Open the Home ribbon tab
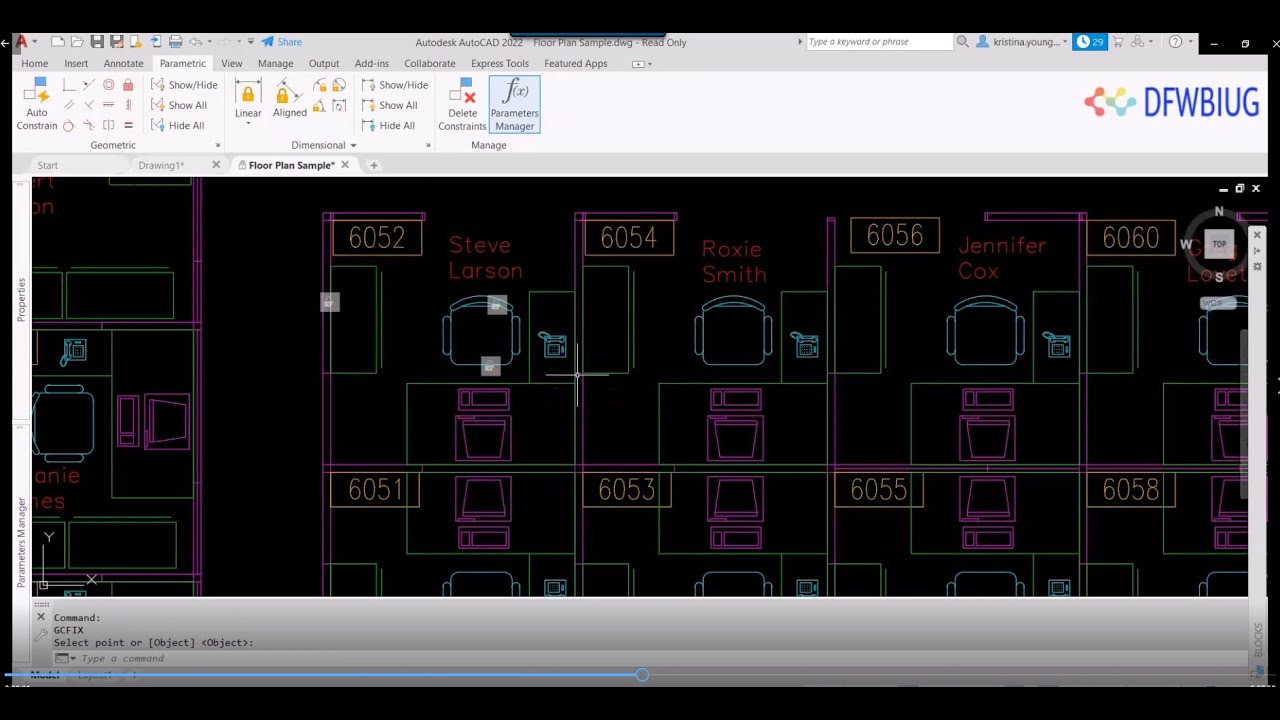 click(34, 63)
